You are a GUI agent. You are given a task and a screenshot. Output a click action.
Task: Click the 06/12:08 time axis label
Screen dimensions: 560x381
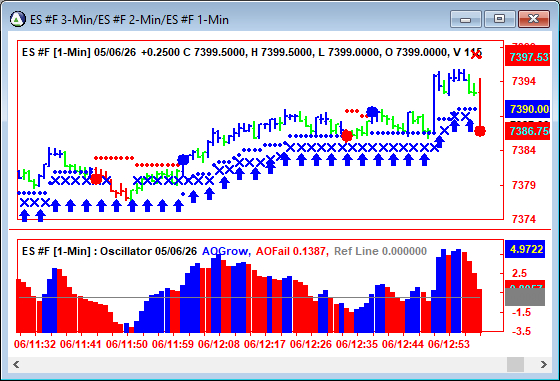pyautogui.click(x=219, y=344)
